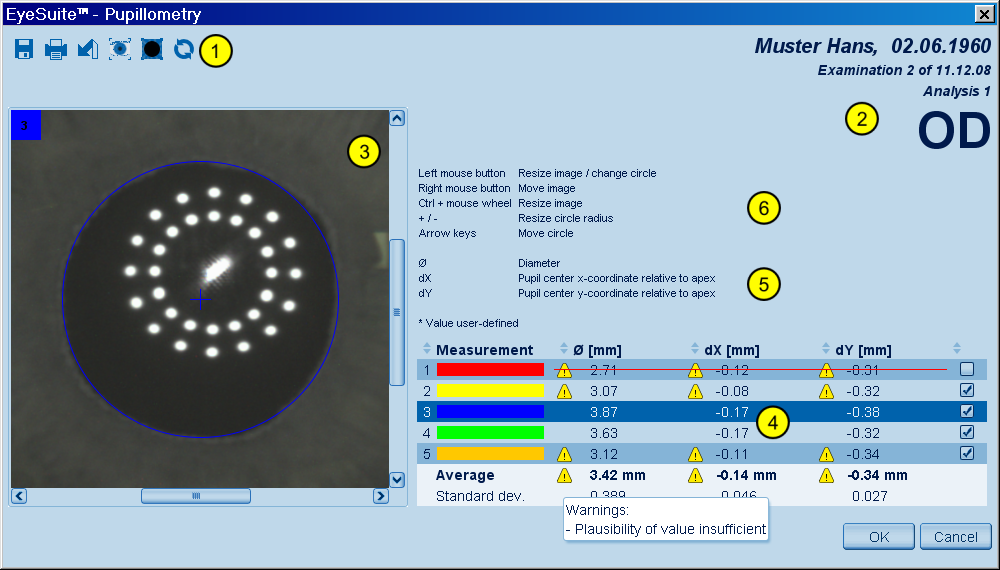Sort by the Measurement column header
Image resolution: width=1000 pixels, height=570 pixels.
[484, 350]
